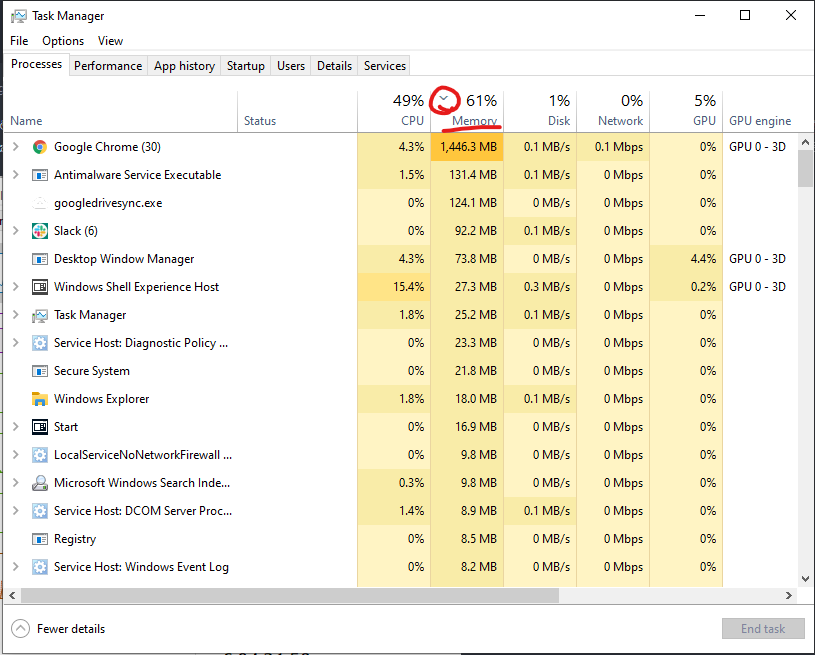Switch to the Startup tab
Viewport: 815px width, 655px height.
click(x=245, y=66)
